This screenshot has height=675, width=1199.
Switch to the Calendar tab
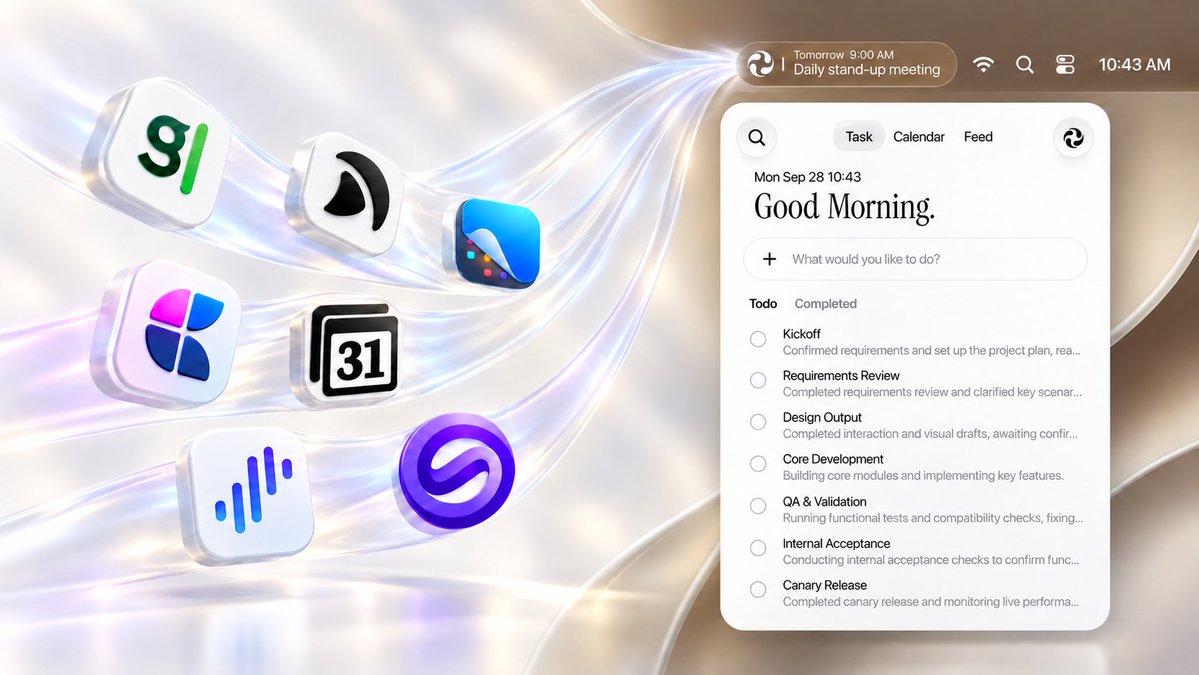(x=918, y=137)
